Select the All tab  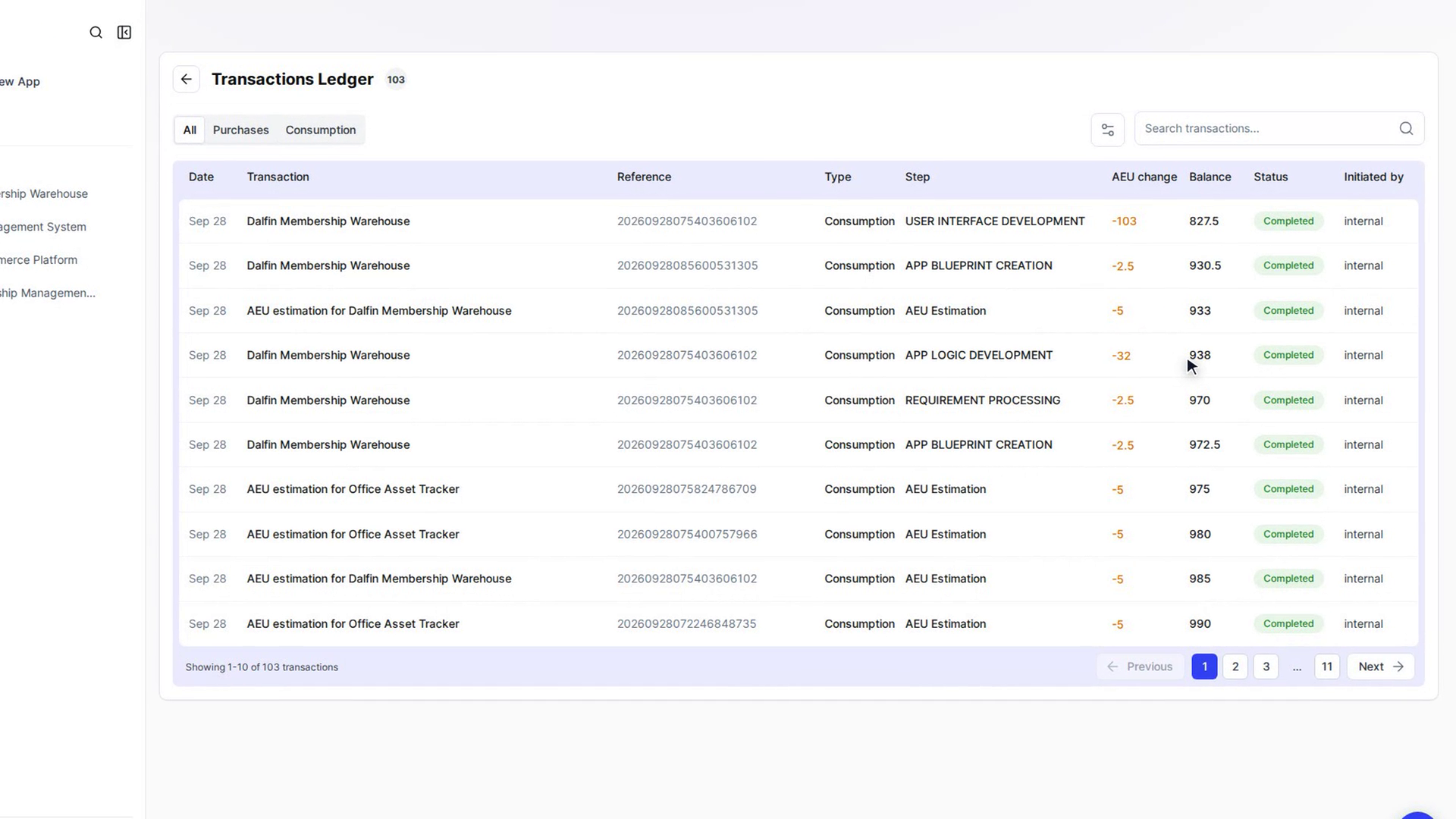pos(190,130)
